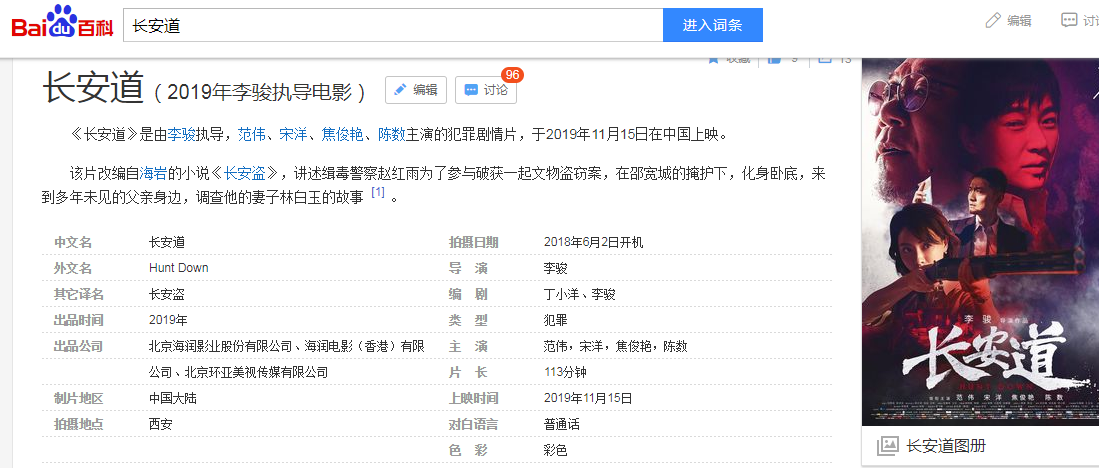The image size is (1099, 468).
Task: Click the thumbs-up like icon
Action: [x=774, y=59]
